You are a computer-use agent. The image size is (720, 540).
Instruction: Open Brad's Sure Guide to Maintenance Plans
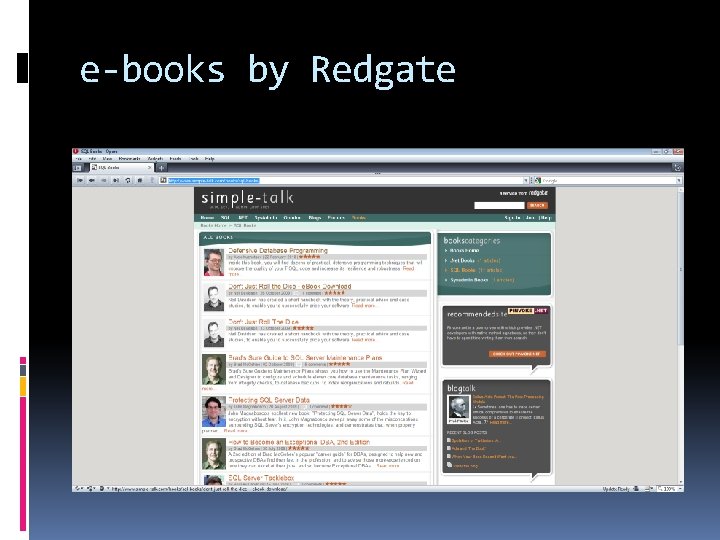305,357
